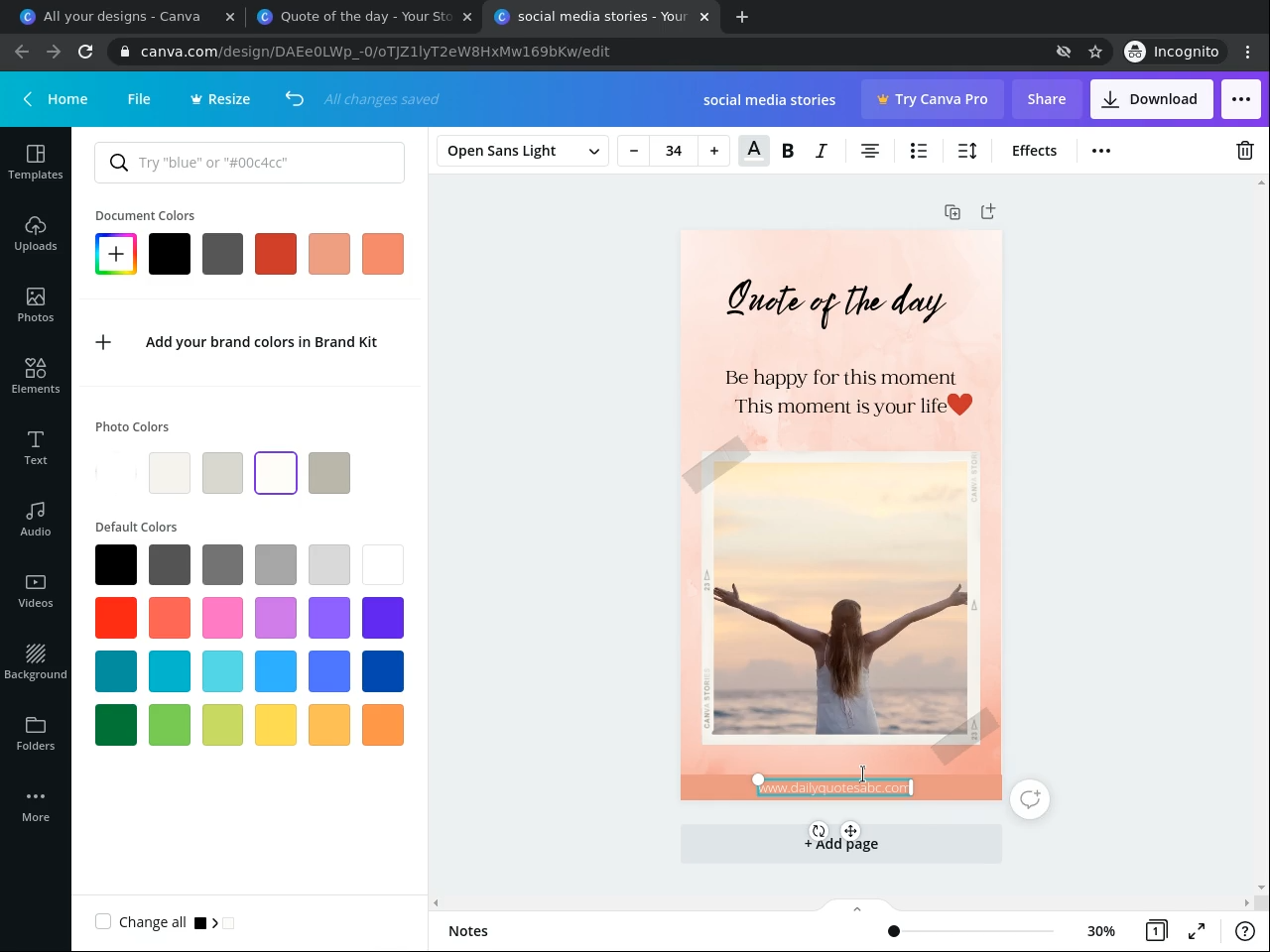
Task: Duplicate the page using the copy icon
Action: (x=952, y=212)
